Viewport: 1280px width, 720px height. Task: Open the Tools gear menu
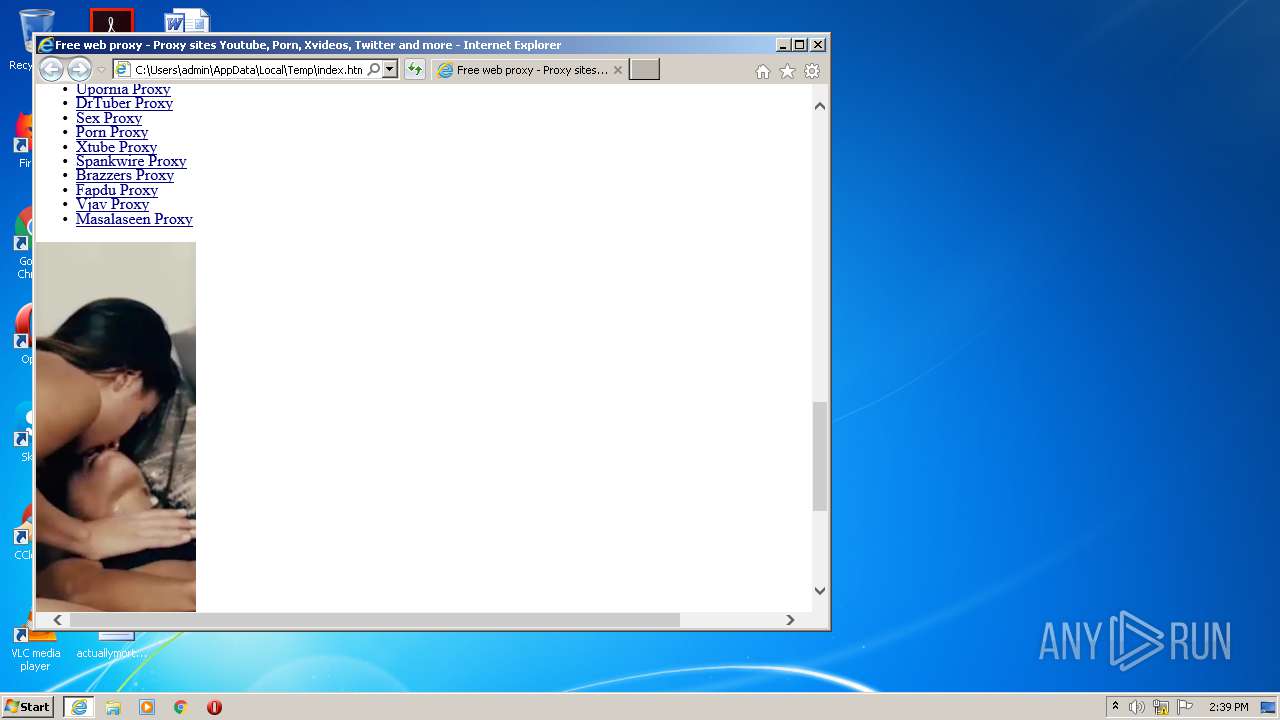tap(812, 71)
